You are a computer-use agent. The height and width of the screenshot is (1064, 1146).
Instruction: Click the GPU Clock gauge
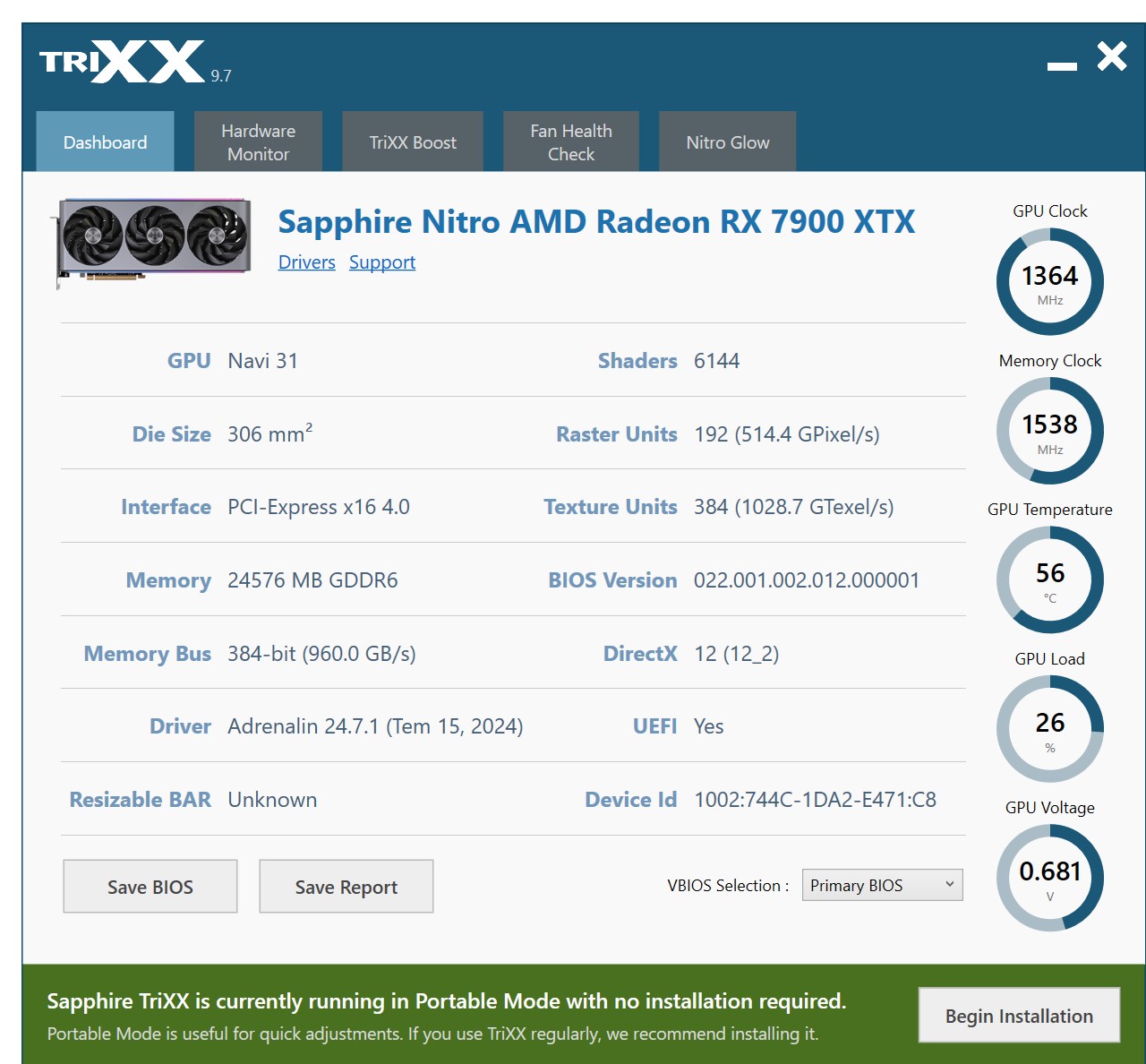point(1050,282)
